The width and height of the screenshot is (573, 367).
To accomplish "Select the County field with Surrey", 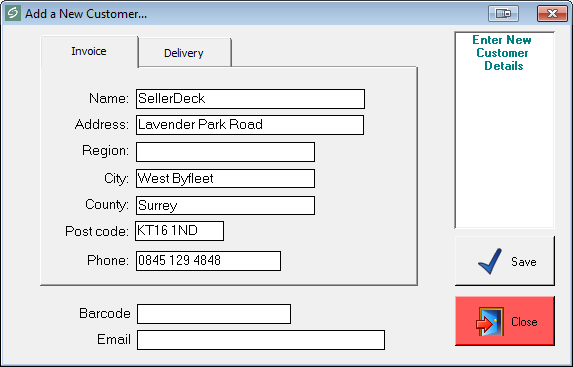I will coord(225,205).
